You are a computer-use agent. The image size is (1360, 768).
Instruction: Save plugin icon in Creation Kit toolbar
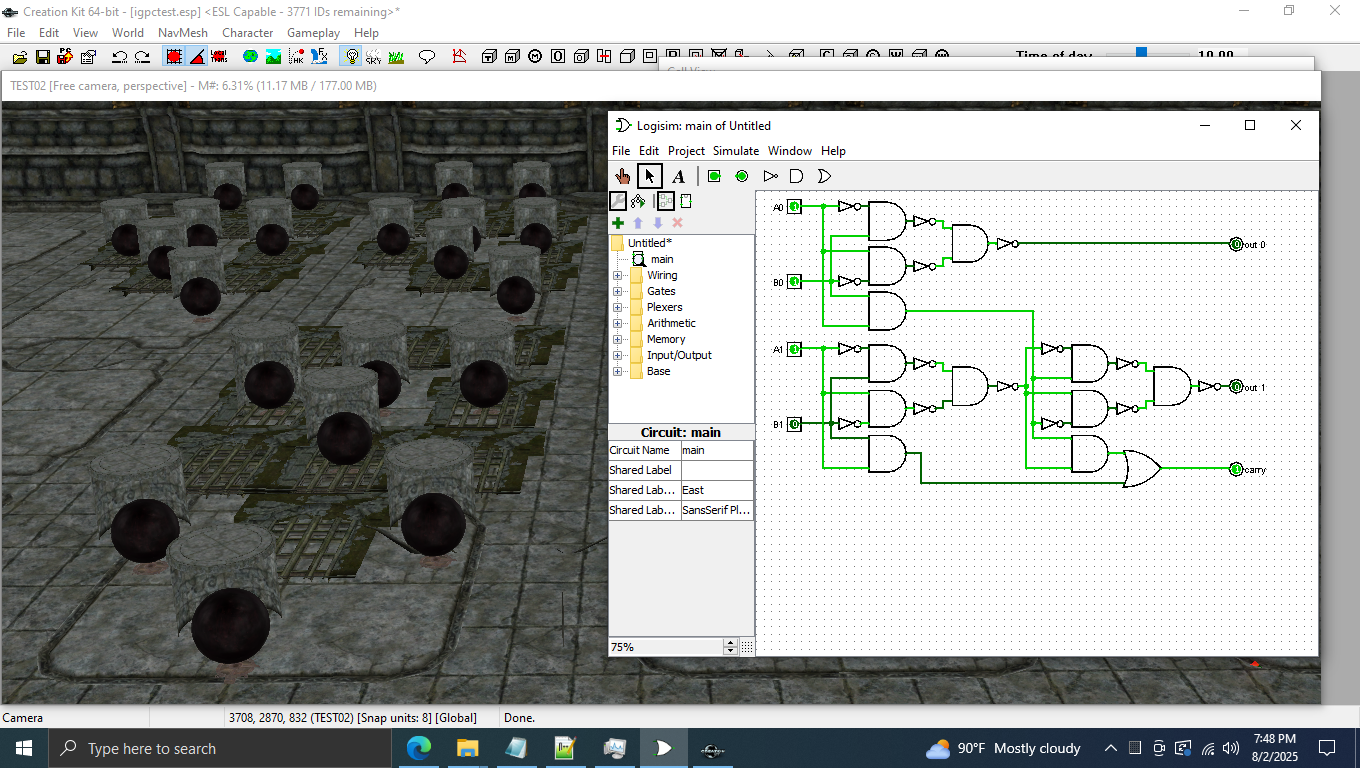click(x=43, y=57)
